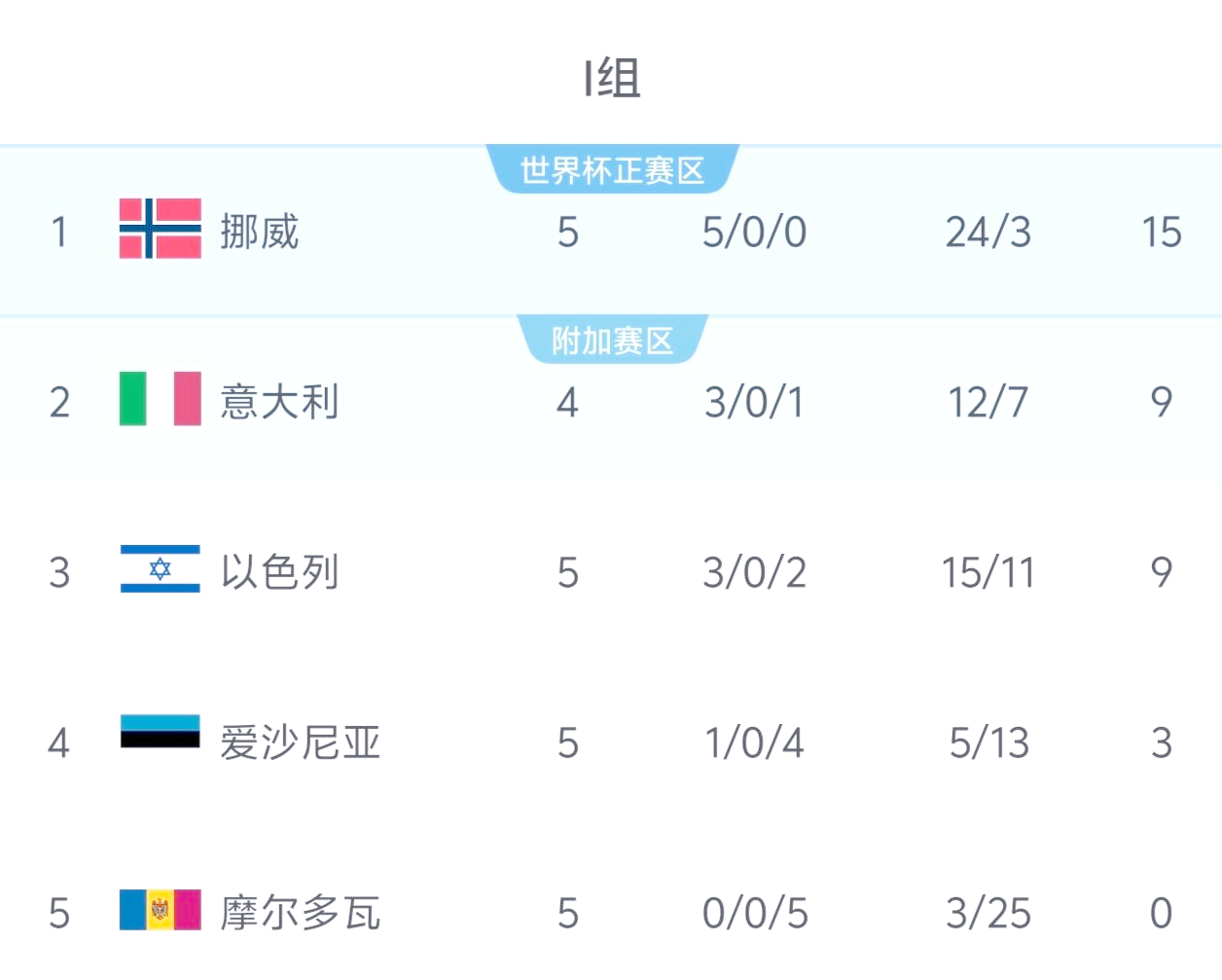1222x980 pixels.
Task: Click the Norway flag icon
Action: coord(161,229)
